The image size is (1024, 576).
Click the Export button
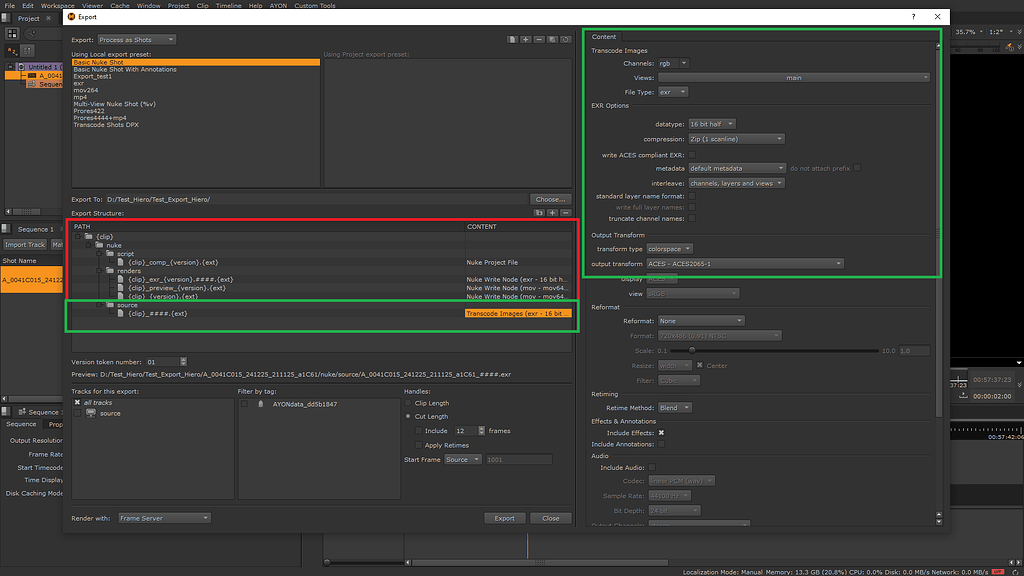point(505,517)
